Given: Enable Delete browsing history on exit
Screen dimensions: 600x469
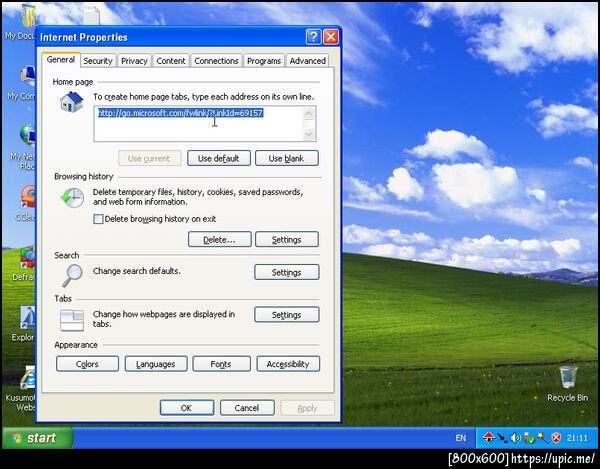Looking at the screenshot, I should click(98, 219).
